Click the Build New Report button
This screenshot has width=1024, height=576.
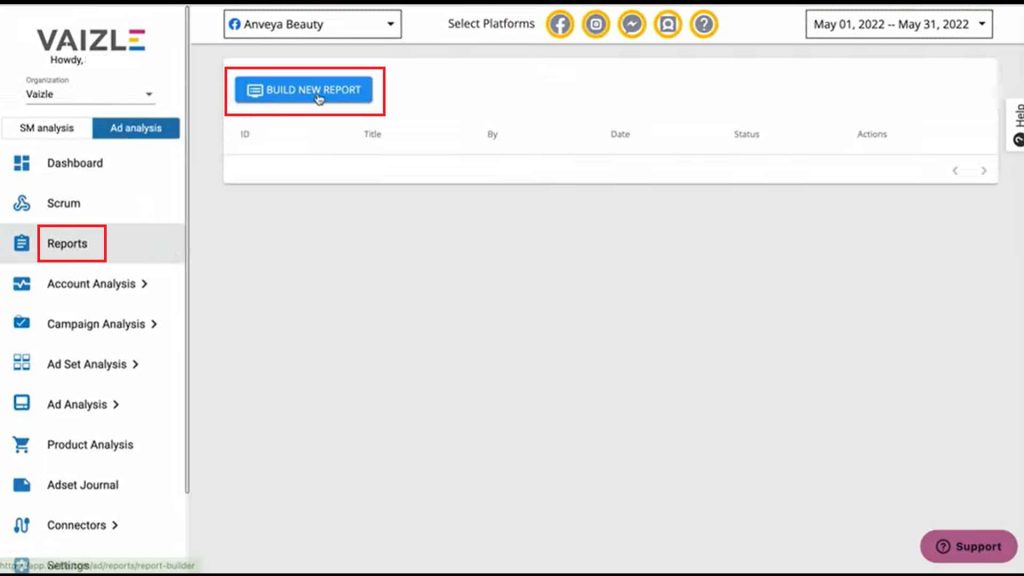point(304,90)
